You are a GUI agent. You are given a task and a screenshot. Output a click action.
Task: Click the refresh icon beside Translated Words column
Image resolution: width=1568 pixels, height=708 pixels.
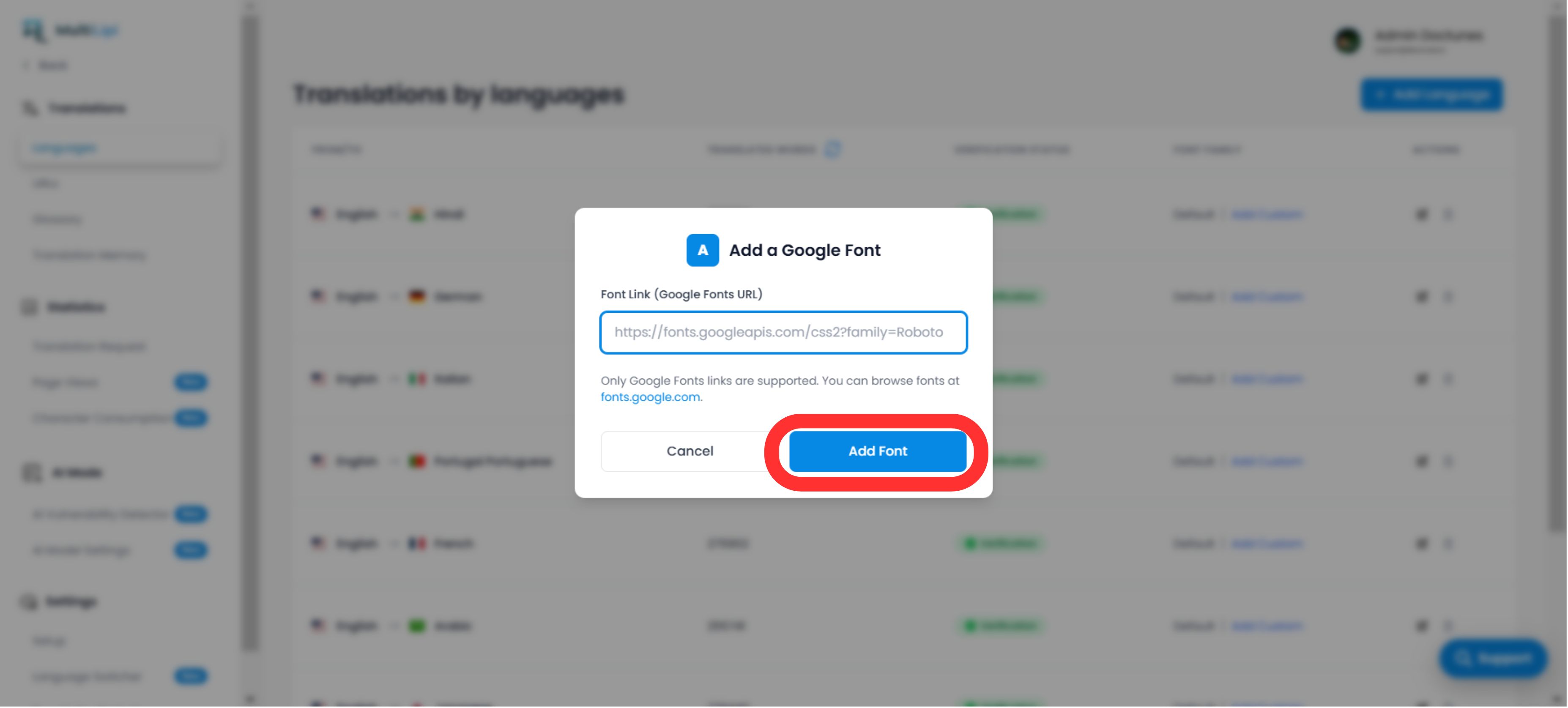pyautogui.click(x=834, y=149)
